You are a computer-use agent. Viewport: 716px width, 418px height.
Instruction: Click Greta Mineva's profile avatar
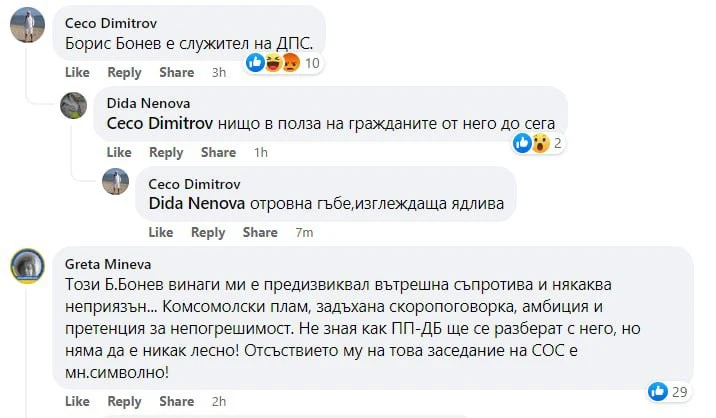coord(27,266)
